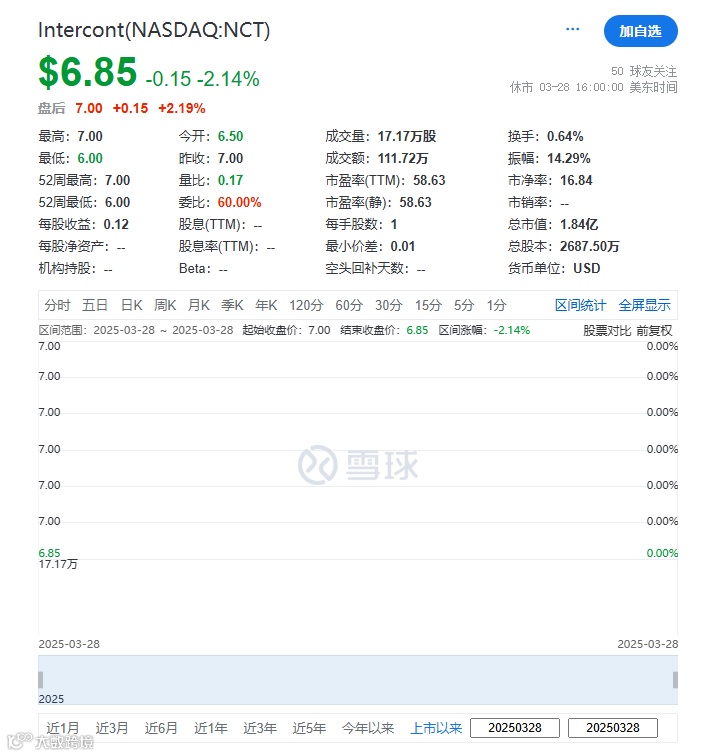Screen dimensions: 711x756
Task: Click the start date field 20250328
Action: [515, 728]
